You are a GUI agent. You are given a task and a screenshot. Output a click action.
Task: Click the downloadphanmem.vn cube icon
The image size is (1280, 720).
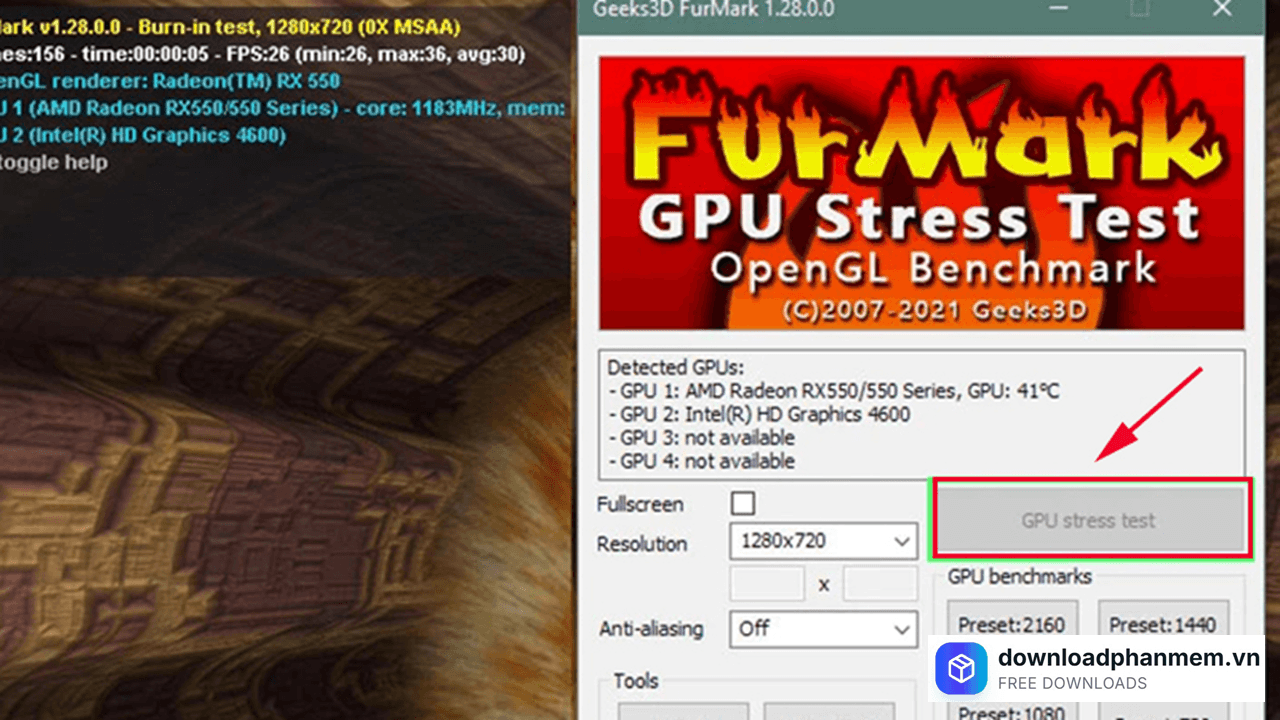click(961, 668)
